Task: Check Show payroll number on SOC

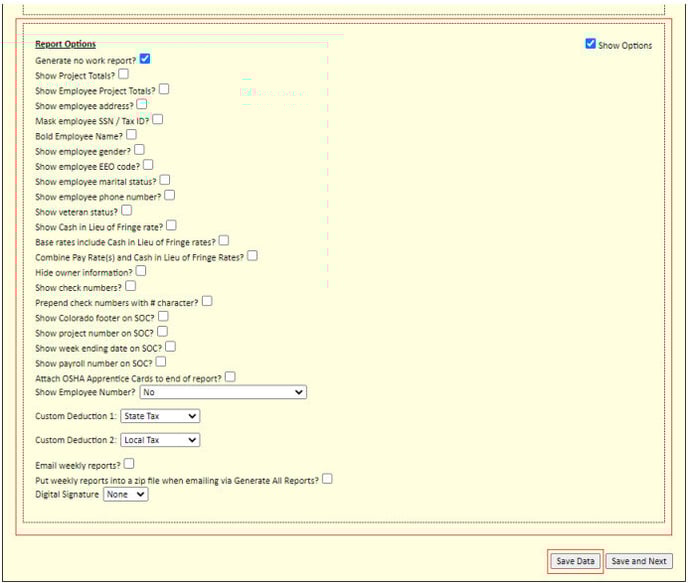Action: pyautogui.click(x=161, y=362)
